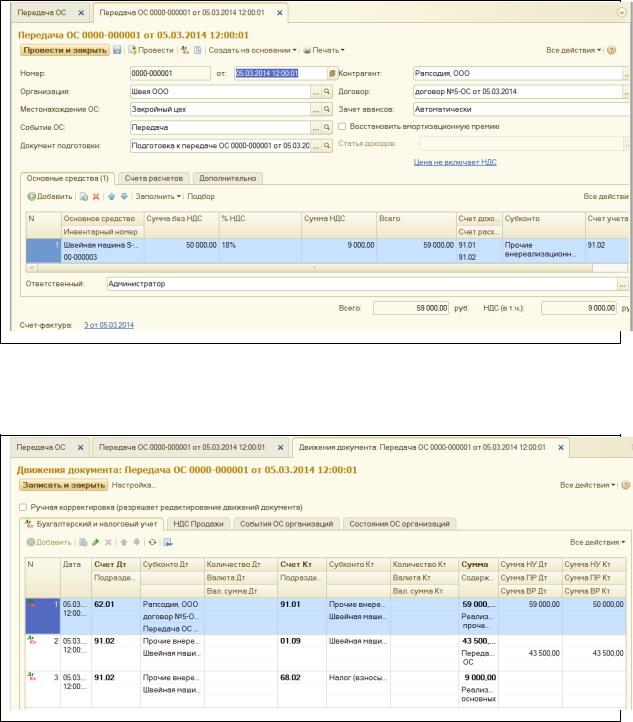Open selection (...) for Местонахождение ОС field
633x722 pixels.
(x=316, y=110)
